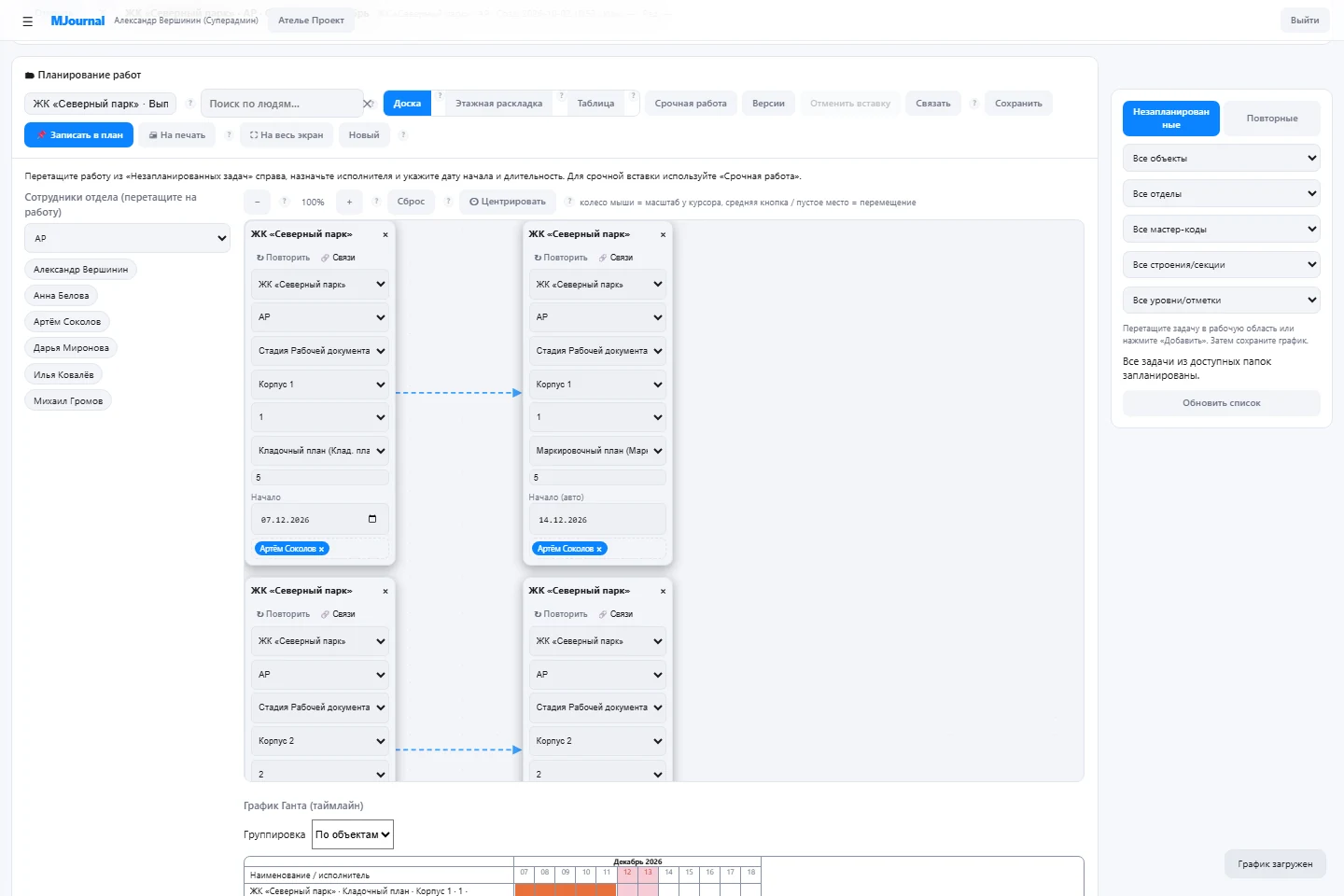Open the Все уровни/отметки dropdown
This screenshot has height=896, width=1344.
coord(1222,301)
